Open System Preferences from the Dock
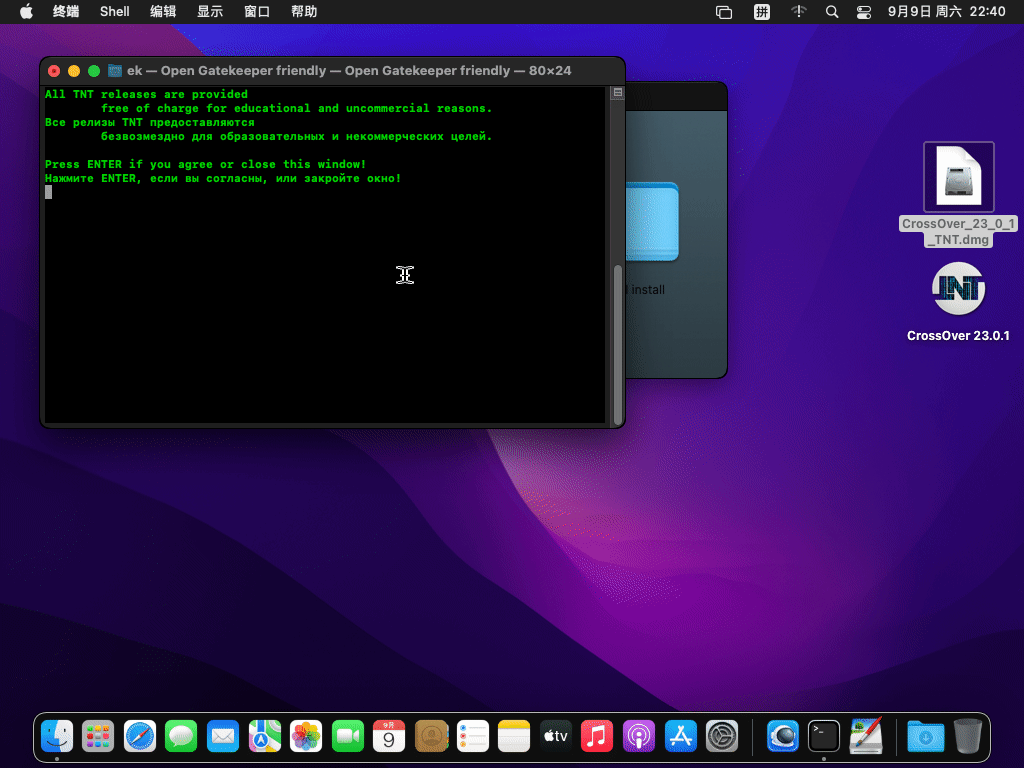The image size is (1024, 768). point(722,737)
